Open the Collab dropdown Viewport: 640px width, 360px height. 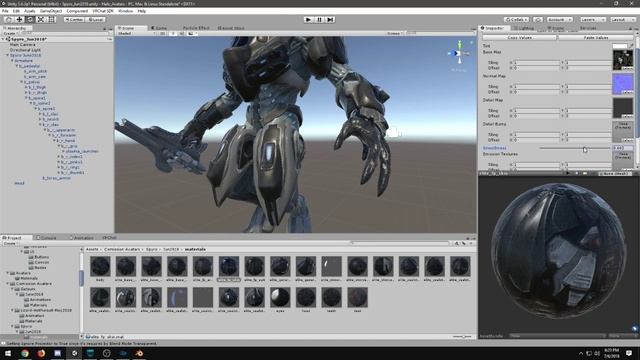click(x=516, y=19)
